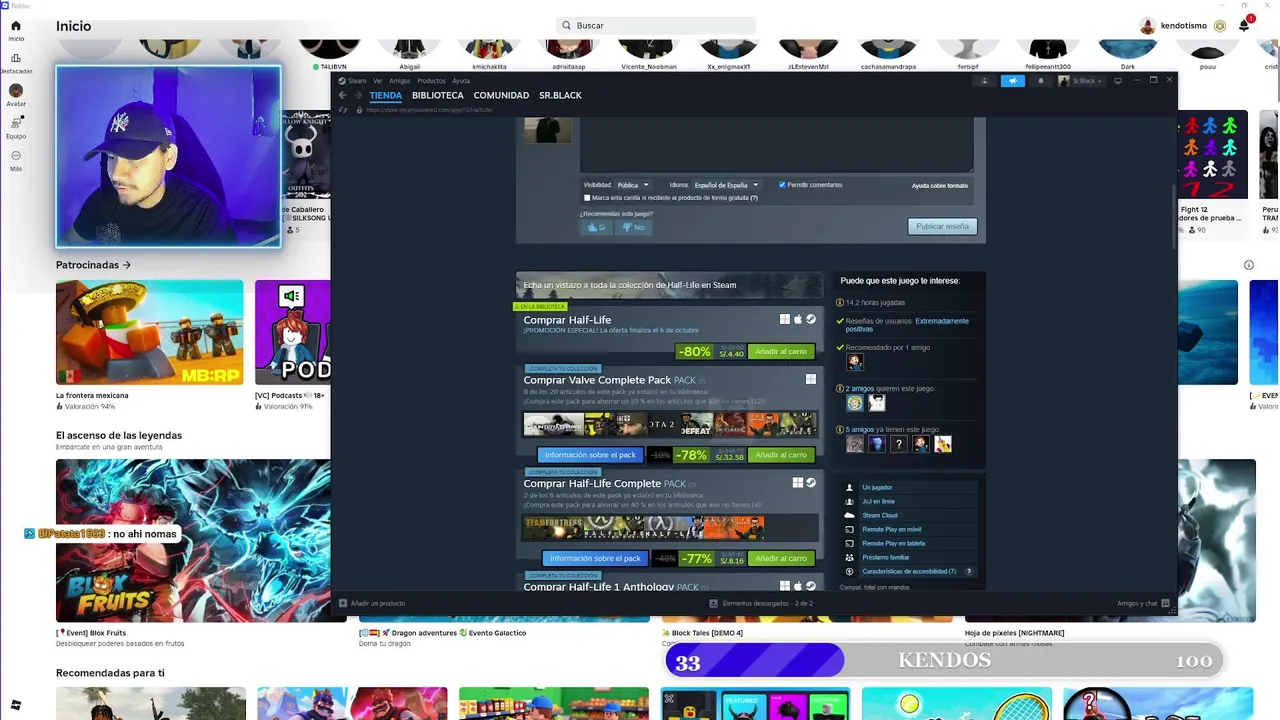
Task: Recommend the game with the Sí thumbs-up
Action: coord(597,227)
